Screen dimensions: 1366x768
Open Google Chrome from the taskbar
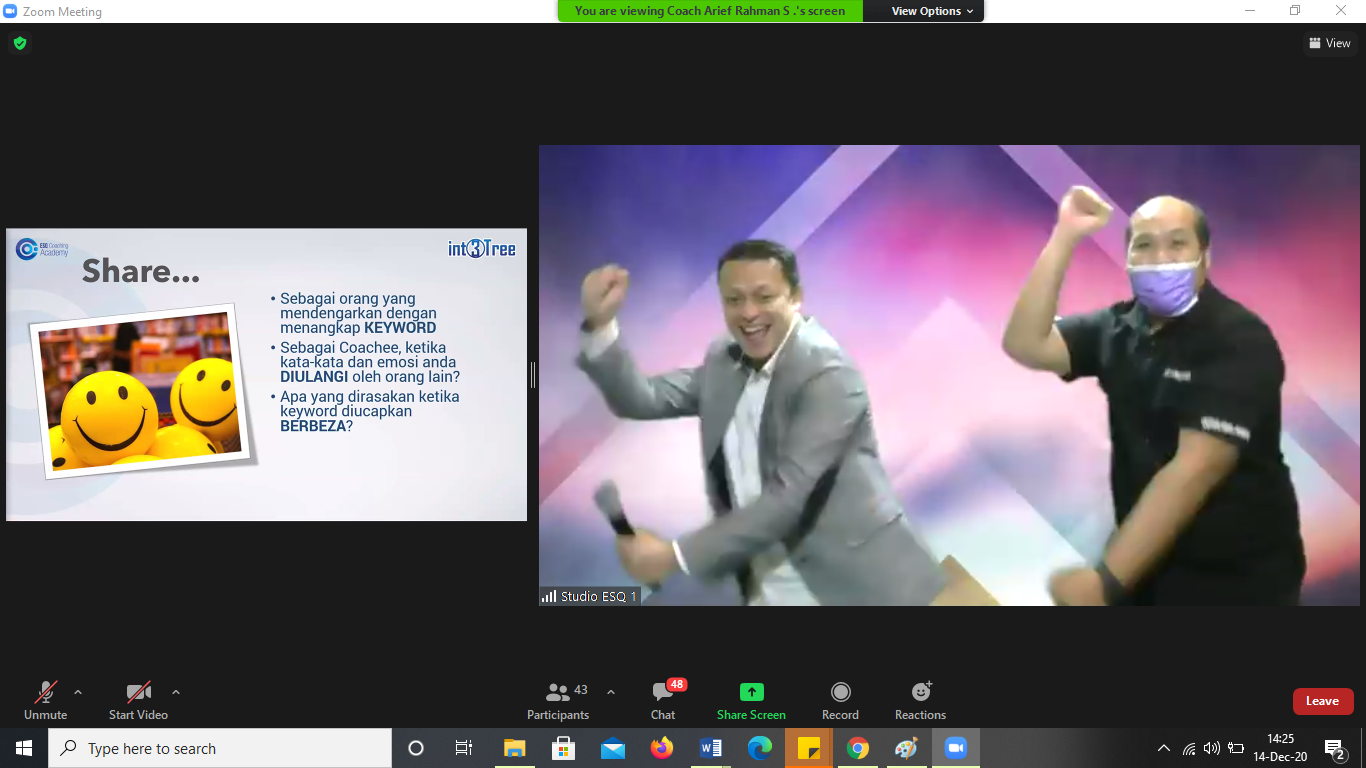(x=857, y=748)
